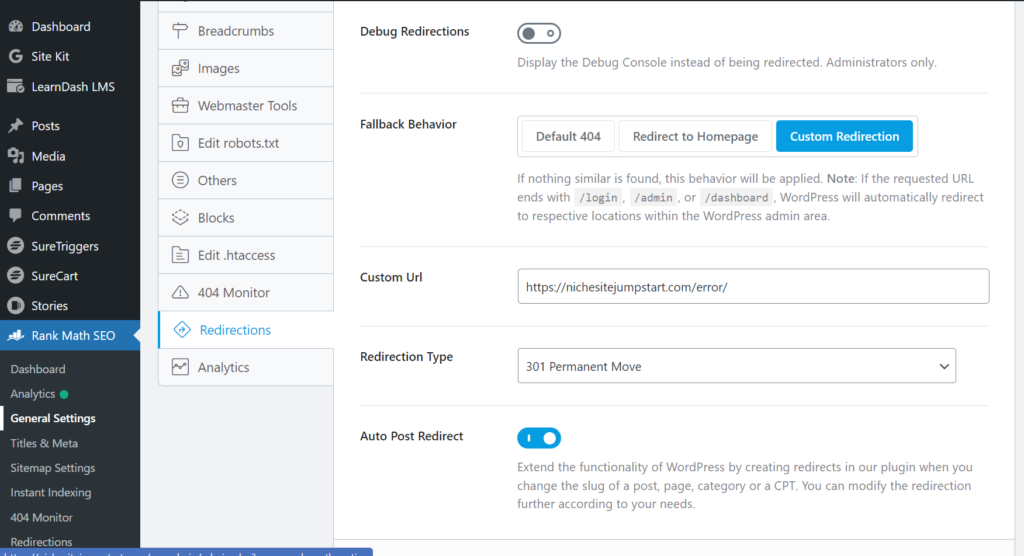Open the Edit .htaccess tab
1024x556 pixels.
coord(246,255)
